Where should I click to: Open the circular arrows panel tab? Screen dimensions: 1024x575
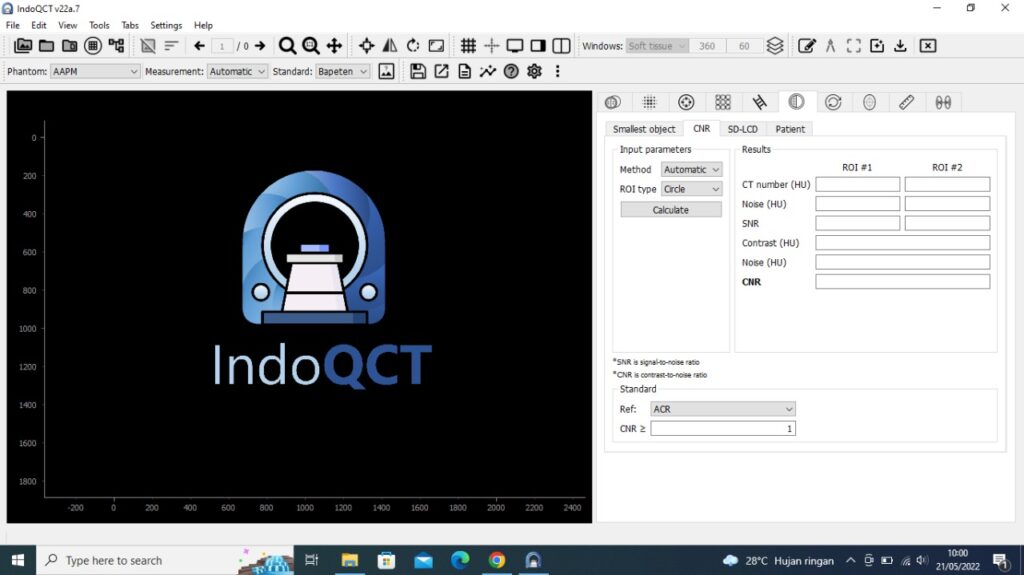(x=833, y=102)
